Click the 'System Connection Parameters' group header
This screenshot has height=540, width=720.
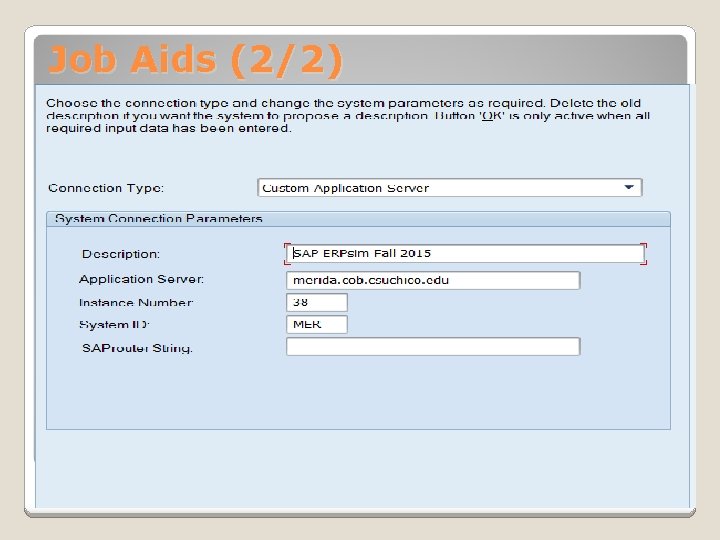pos(358,219)
